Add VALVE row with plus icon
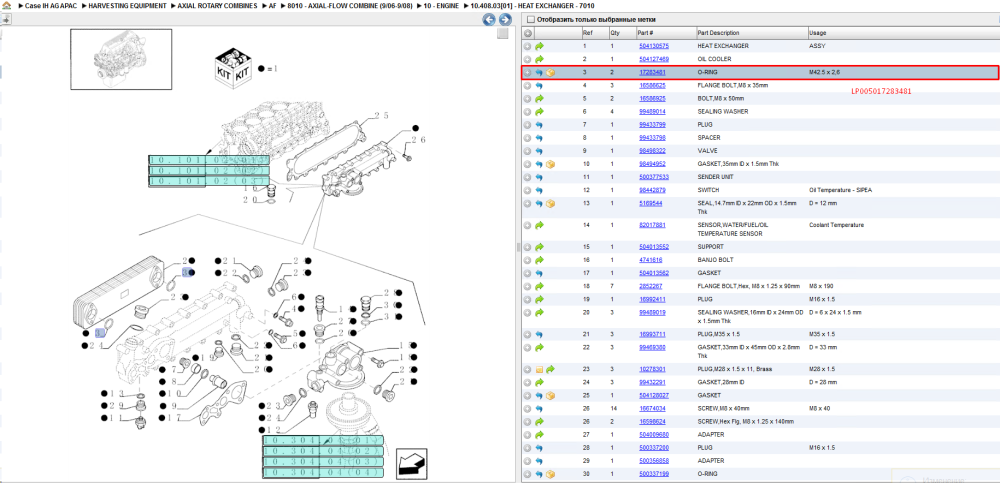The image size is (1000, 483). coord(528,151)
